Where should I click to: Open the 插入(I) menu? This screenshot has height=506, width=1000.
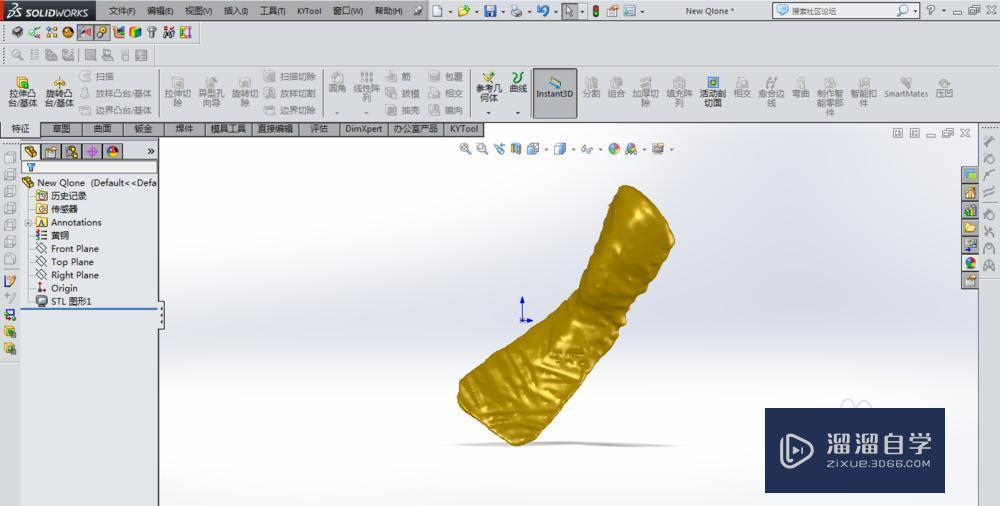click(x=236, y=11)
